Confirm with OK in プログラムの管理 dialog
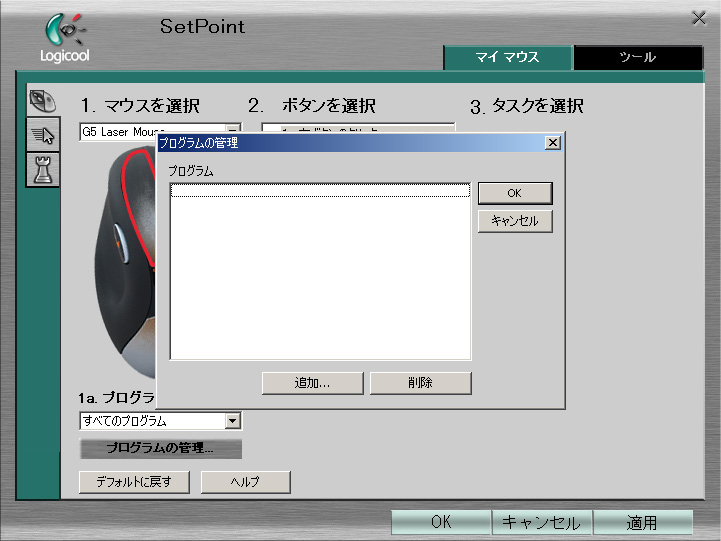721x541 pixels. pos(515,193)
